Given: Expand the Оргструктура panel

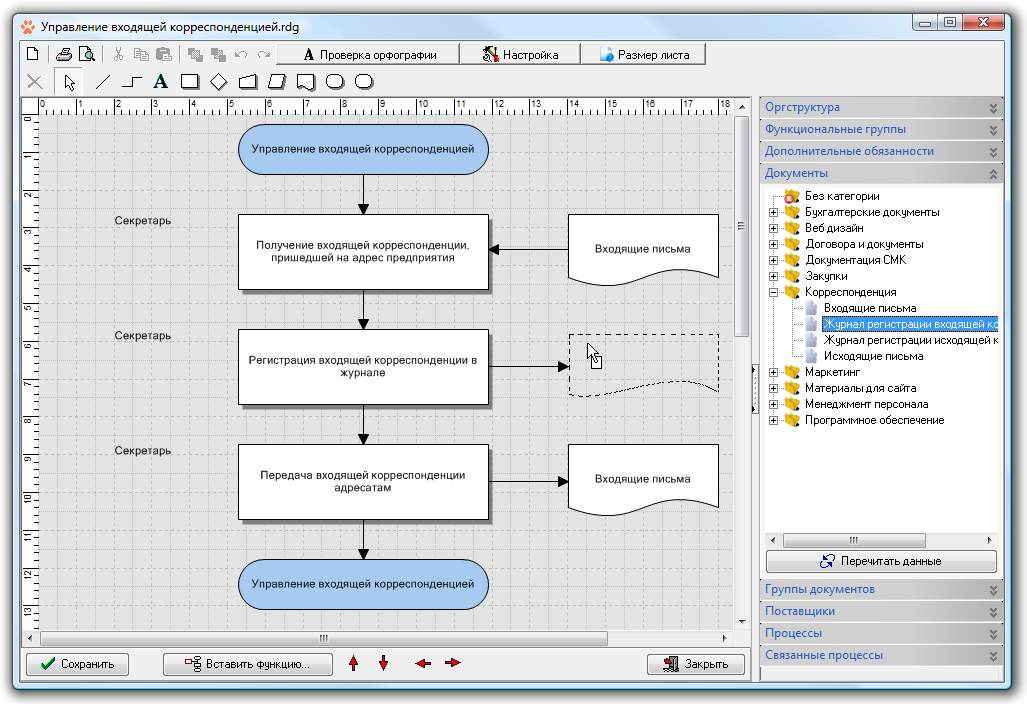Looking at the screenshot, I should pos(881,107).
